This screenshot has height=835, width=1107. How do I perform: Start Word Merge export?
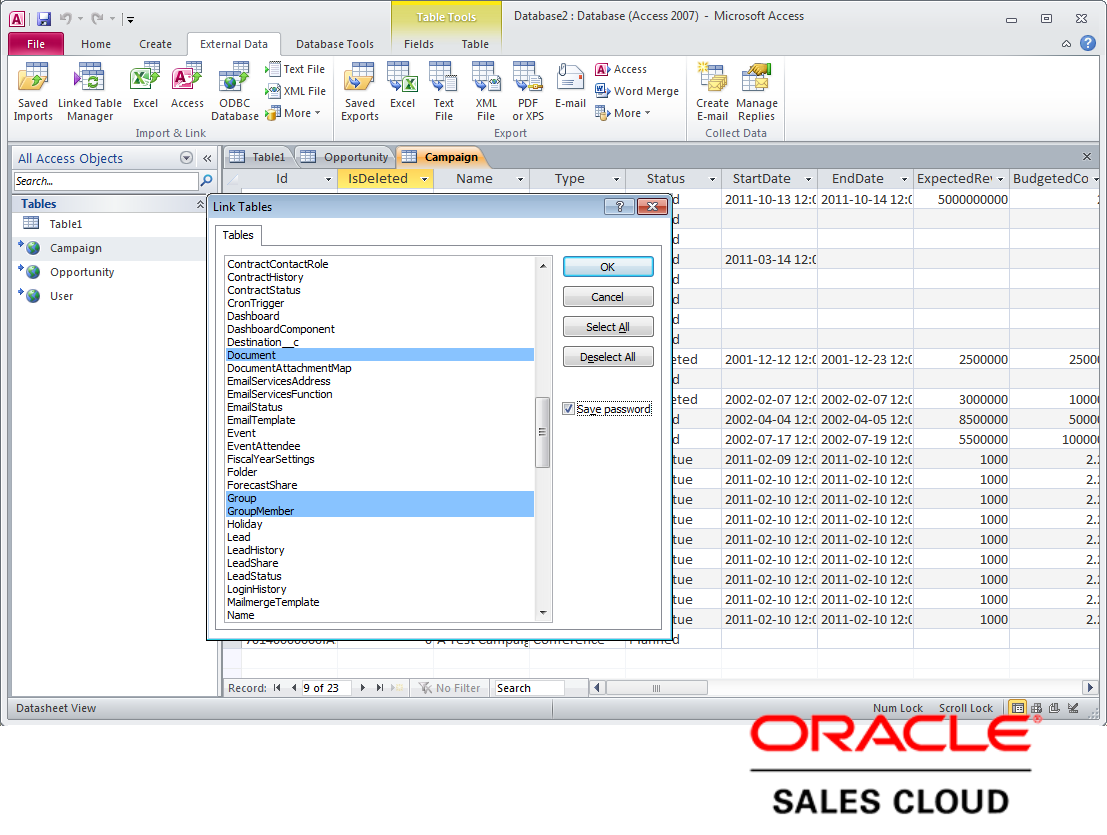coord(637,91)
